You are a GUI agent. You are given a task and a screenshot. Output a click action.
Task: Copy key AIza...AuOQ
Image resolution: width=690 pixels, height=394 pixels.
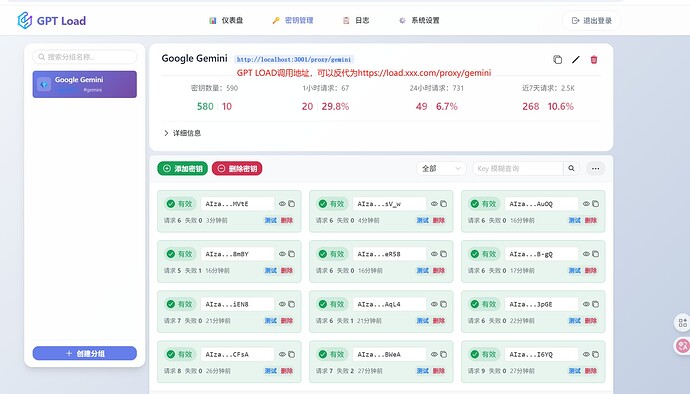[595, 204]
